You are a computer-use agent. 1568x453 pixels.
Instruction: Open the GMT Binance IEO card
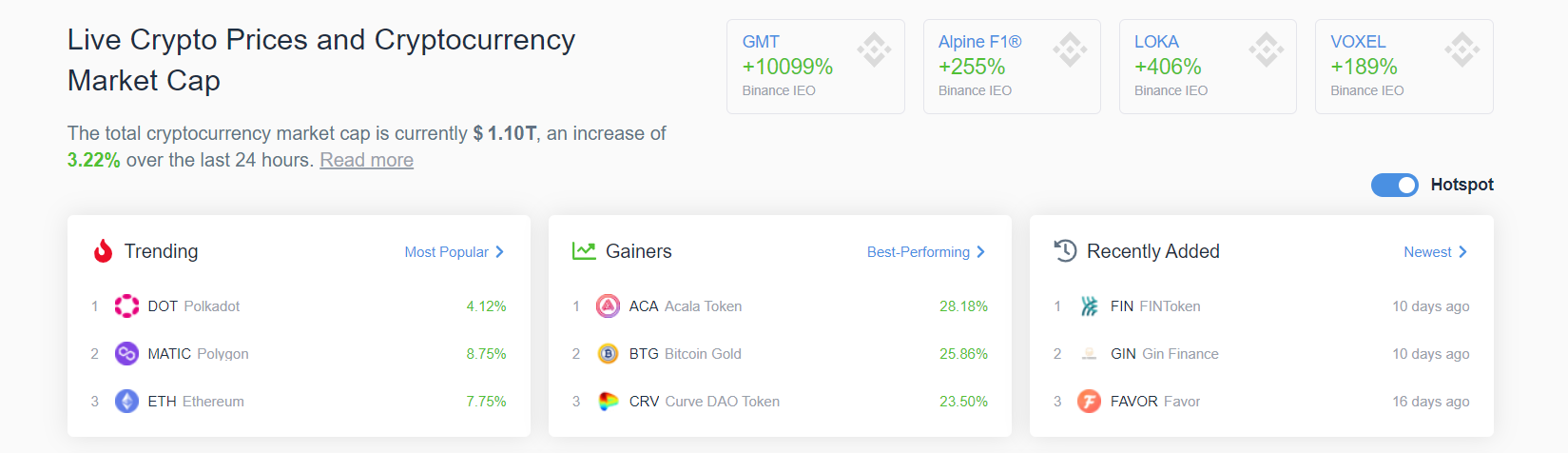(x=816, y=67)
